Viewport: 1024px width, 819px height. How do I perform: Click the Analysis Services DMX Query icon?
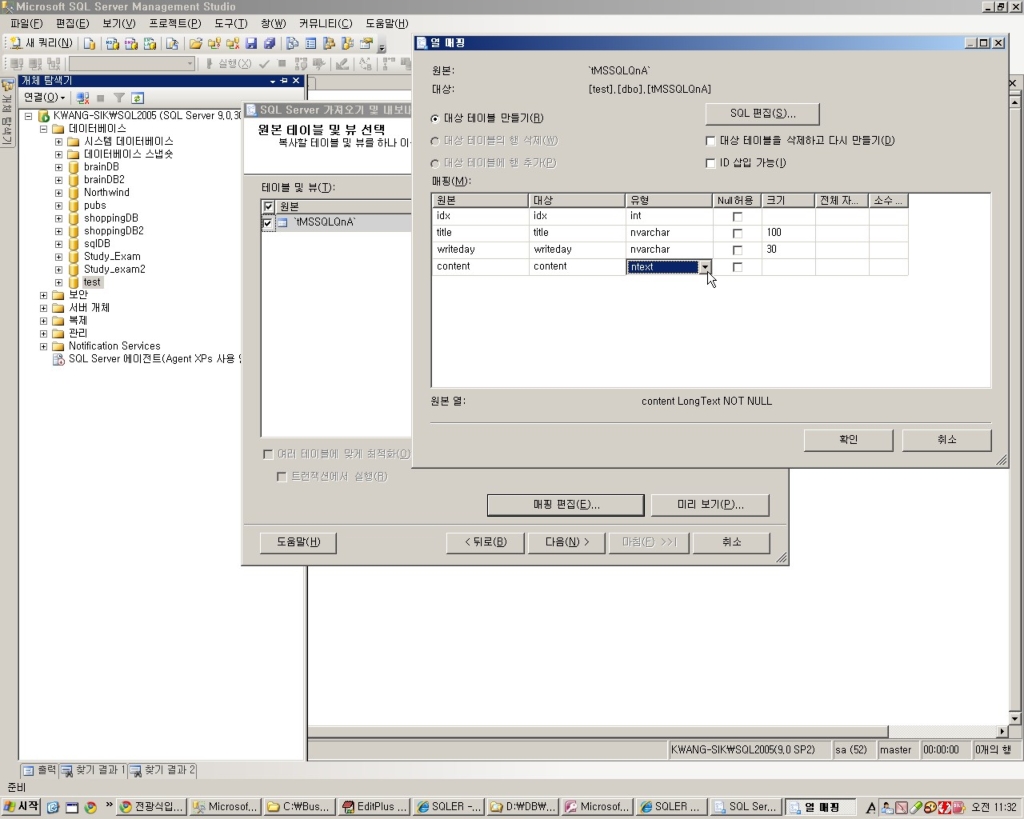pyautogui.click(x=131, y=44)
